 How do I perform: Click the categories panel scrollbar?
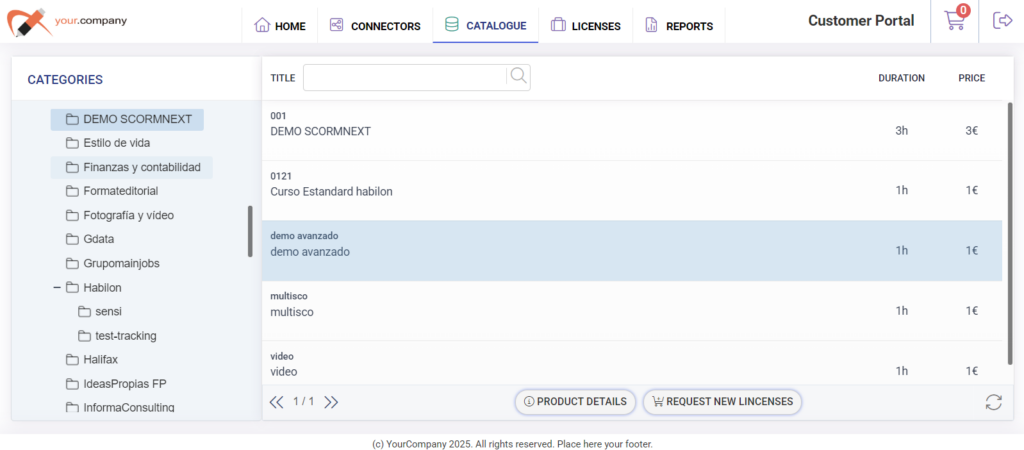coord(250,231)
